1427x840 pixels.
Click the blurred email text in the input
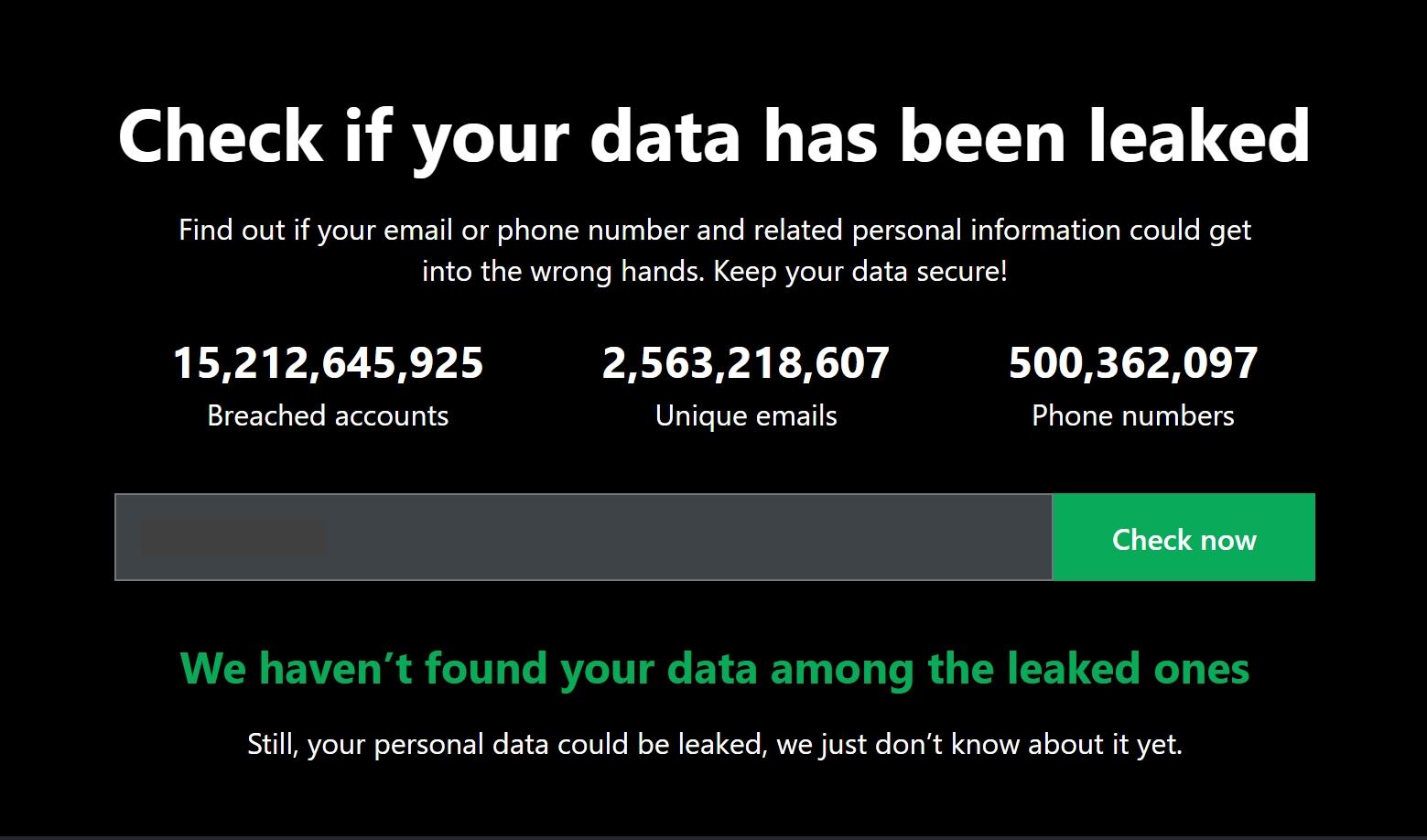click(x=232, y=536)
